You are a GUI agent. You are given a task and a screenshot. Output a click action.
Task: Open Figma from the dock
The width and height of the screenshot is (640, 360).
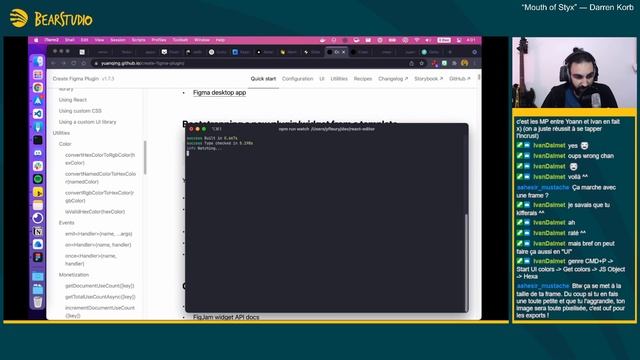[x=38, y=257]
